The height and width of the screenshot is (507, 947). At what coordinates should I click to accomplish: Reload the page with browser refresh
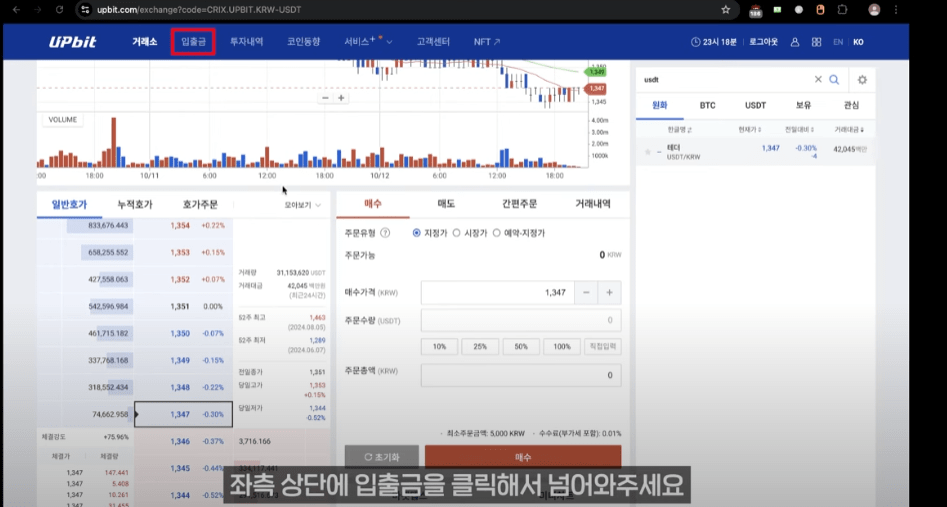59,10
